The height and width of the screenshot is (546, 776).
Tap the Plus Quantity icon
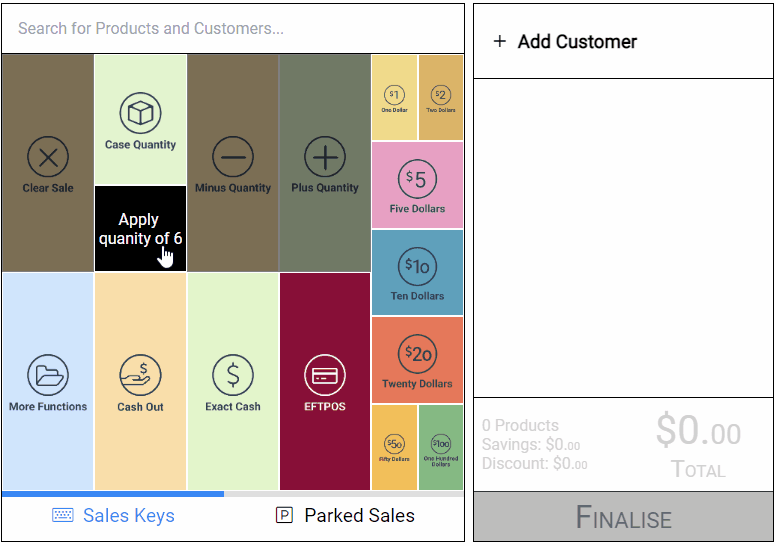pyautogui.click(x=325, y=157)
